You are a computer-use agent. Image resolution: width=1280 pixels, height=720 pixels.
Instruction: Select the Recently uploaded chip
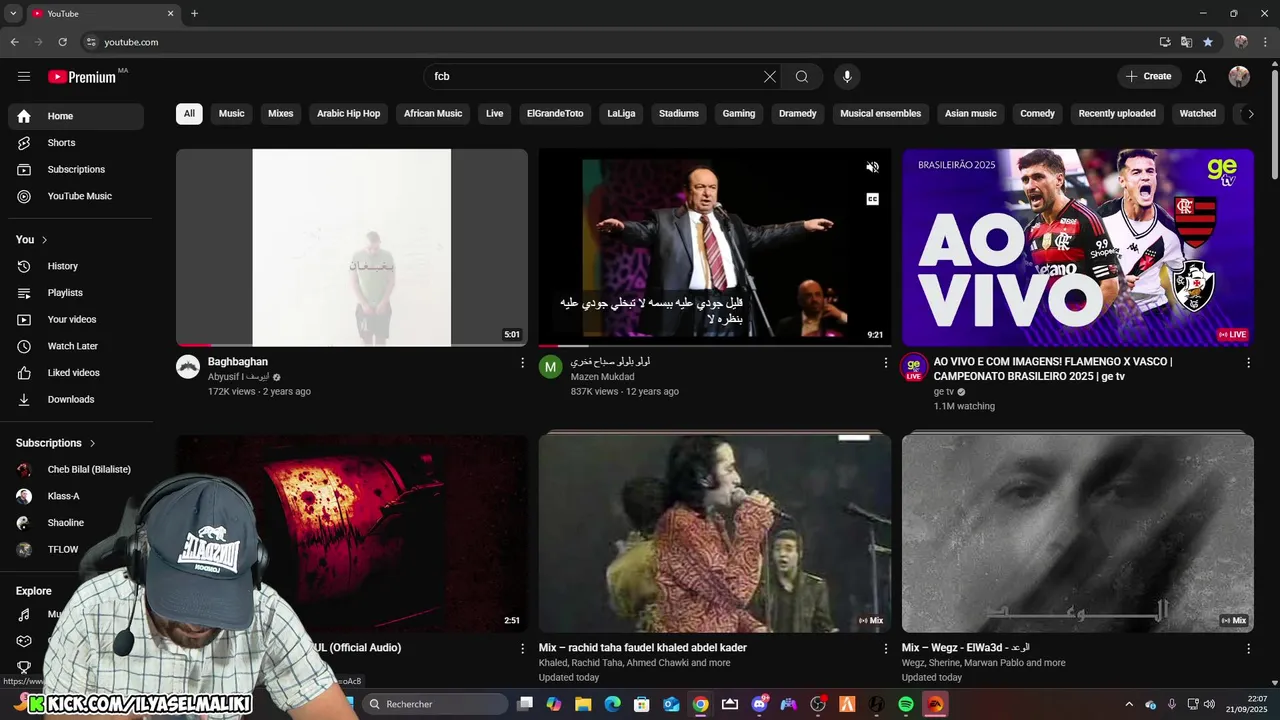point(1117,114)
